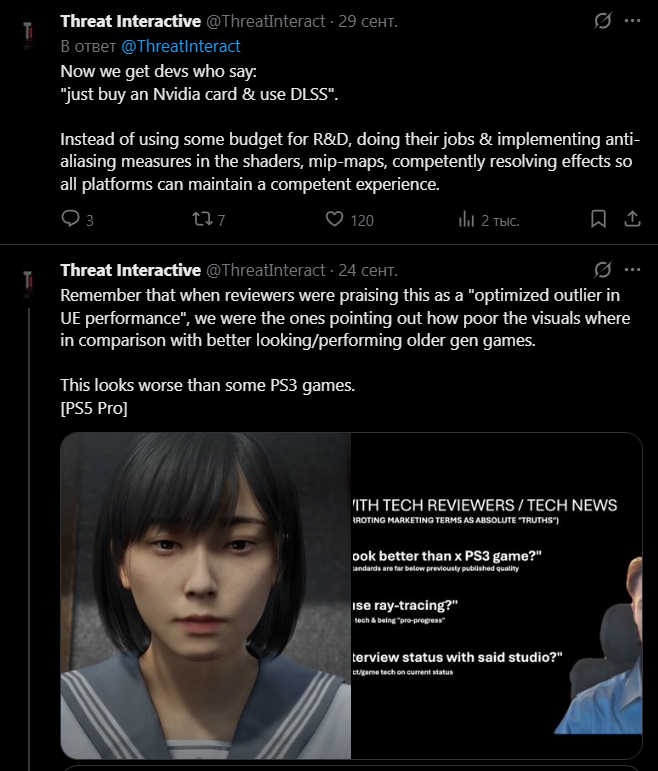Open the 24 сент. timestamp link

367,270
